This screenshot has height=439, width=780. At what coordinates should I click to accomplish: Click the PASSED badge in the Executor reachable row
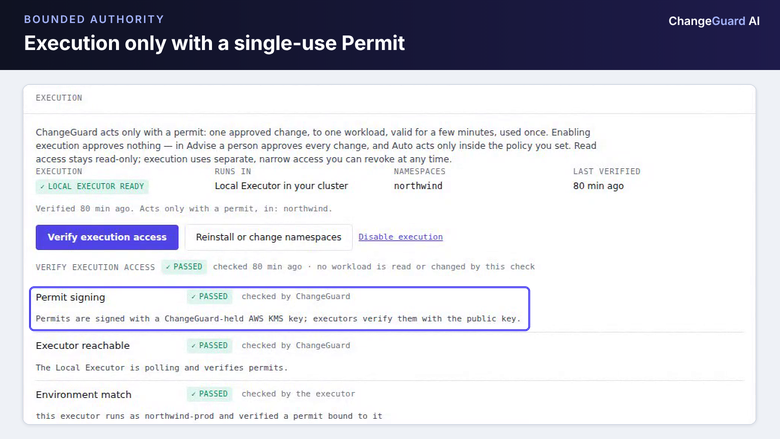point(209,346)
